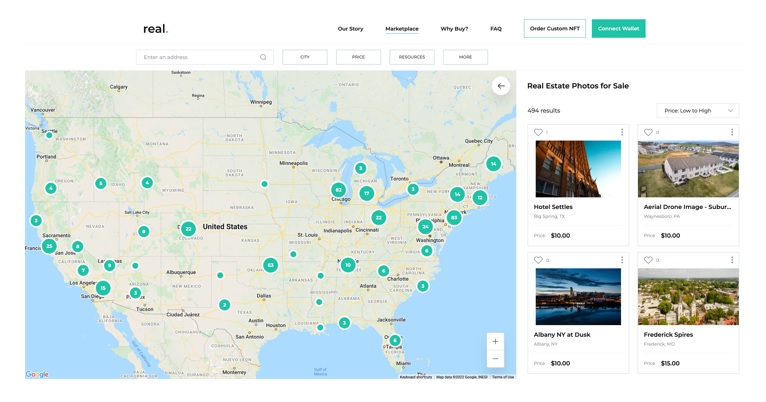Open the CITY filter dropdown

[305, 57]
